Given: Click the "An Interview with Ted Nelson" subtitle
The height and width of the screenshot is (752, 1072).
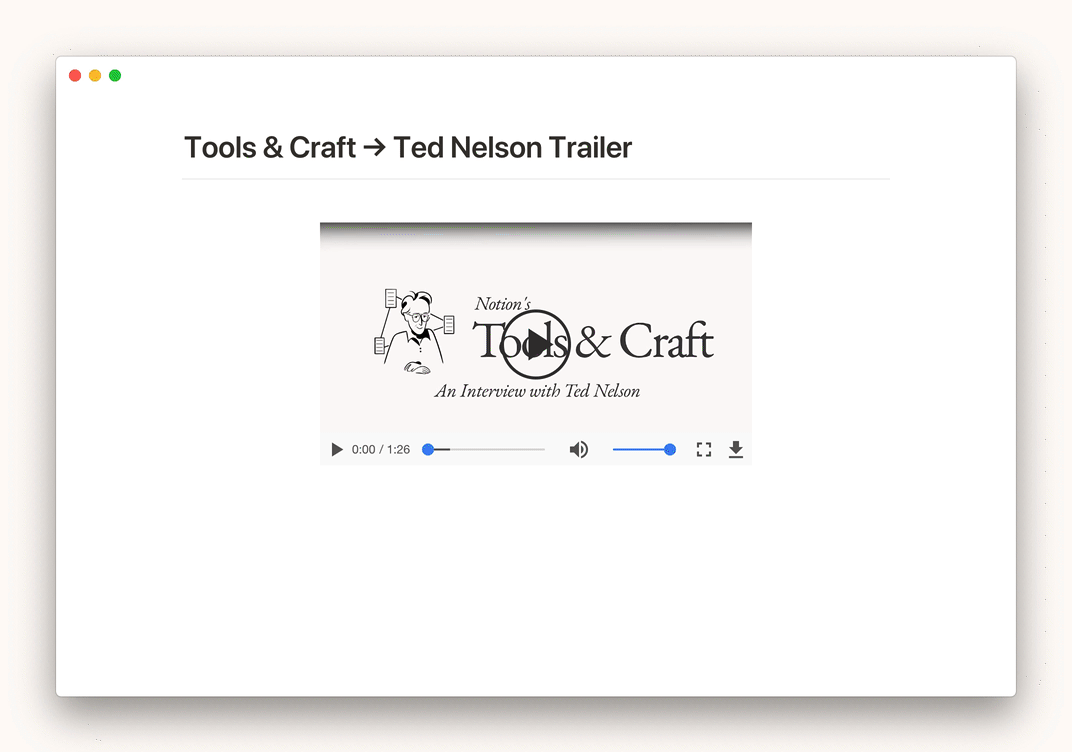Looking at the screenshot, I should pyautogui.click(x=537, y=391).
